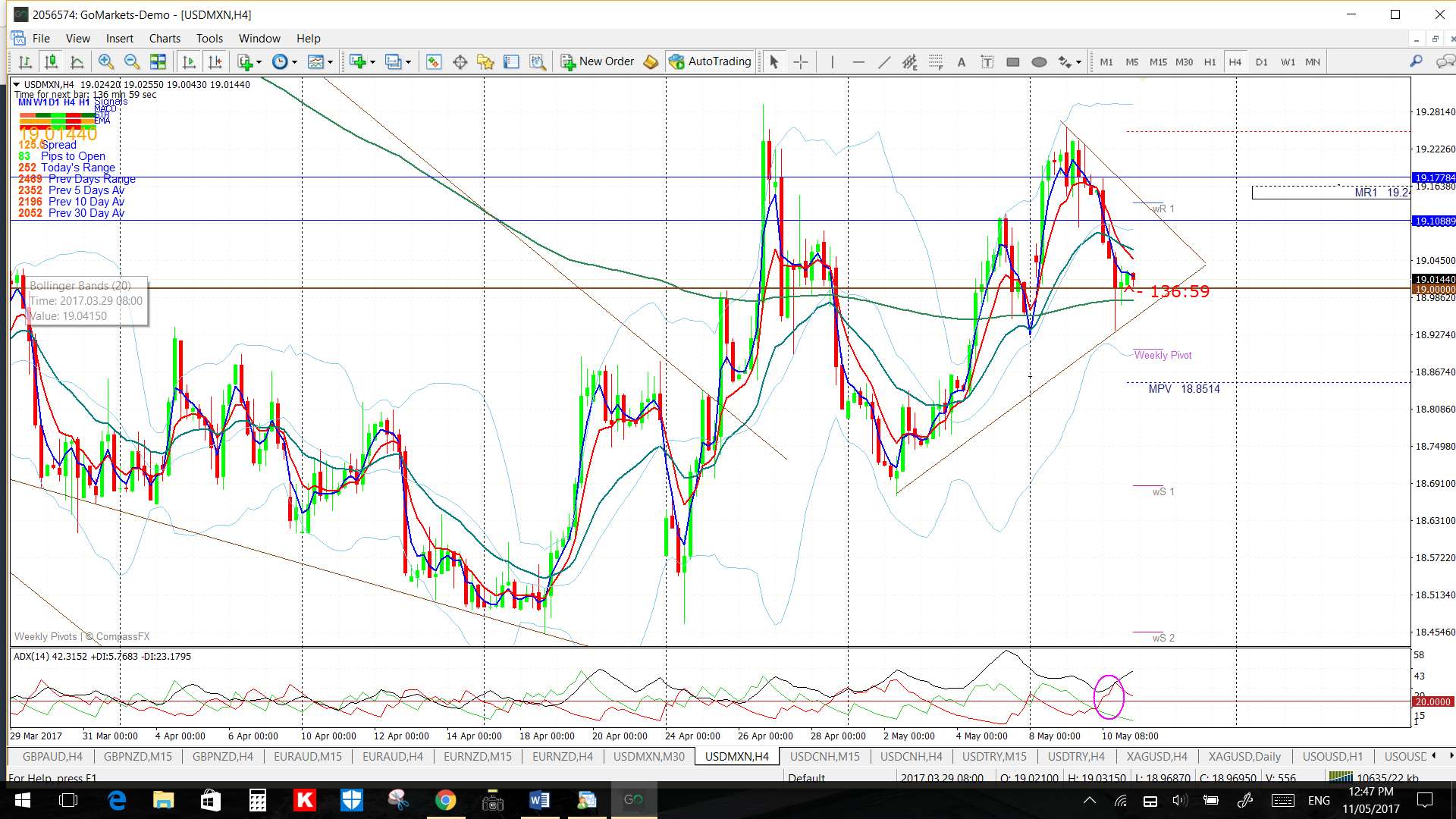This screenshot has width=1456, height=819.
Task: Open the new chart dropdown
Action: pos(362,62)
